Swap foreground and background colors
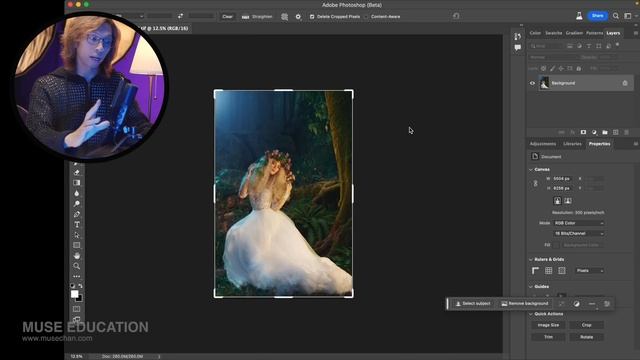The image size is (640, 360). pyautogui.click(x=80, y=286)
